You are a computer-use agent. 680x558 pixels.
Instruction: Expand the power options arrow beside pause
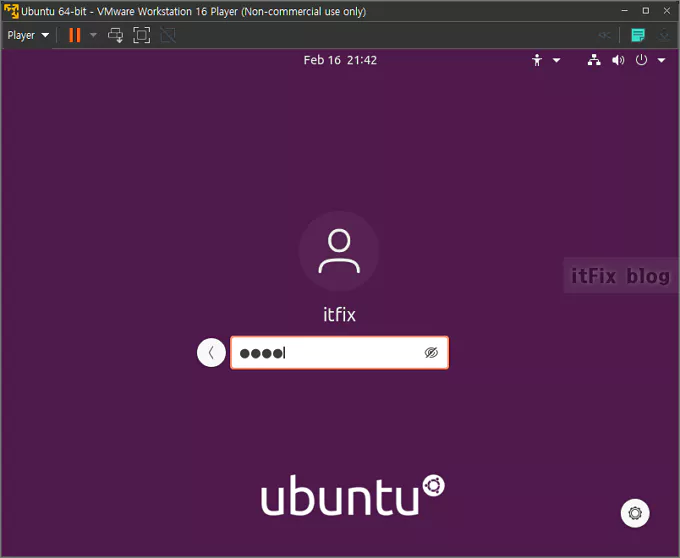[x=93, y=35]
